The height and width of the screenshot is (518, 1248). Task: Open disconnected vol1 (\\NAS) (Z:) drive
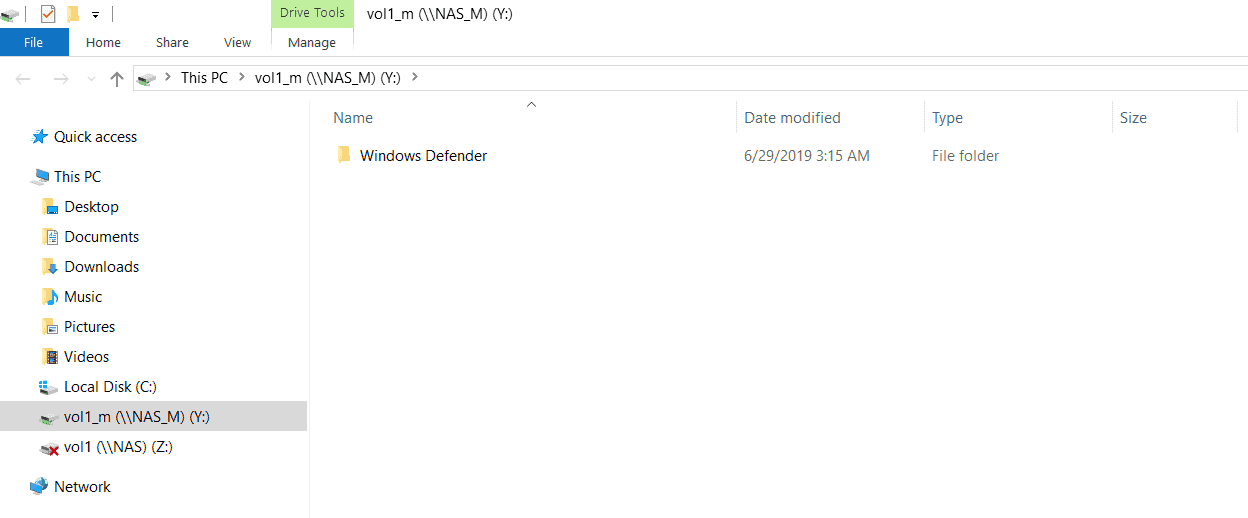pos(118,447)
